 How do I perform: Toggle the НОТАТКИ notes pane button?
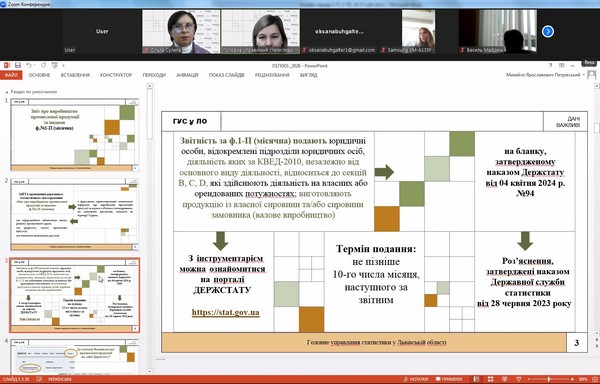click(x=416, y=379)
